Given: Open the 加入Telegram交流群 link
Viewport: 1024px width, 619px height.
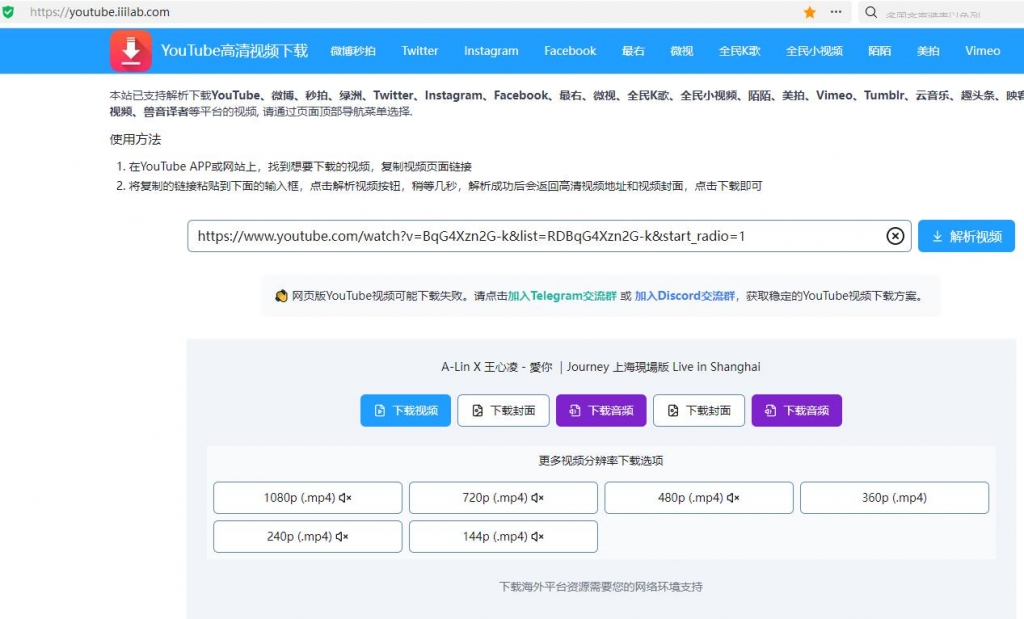Looking at the screenshot, I should (562, 296).
